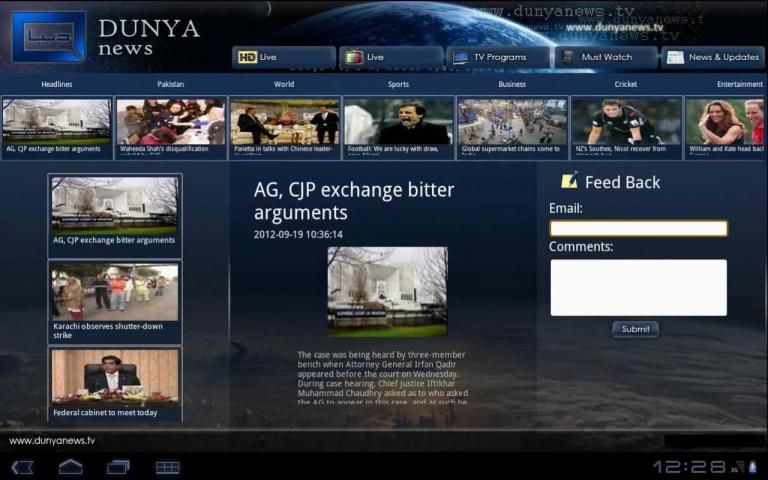Open the Must Watch section
768x480 pixels.
(x=605, y=57)
